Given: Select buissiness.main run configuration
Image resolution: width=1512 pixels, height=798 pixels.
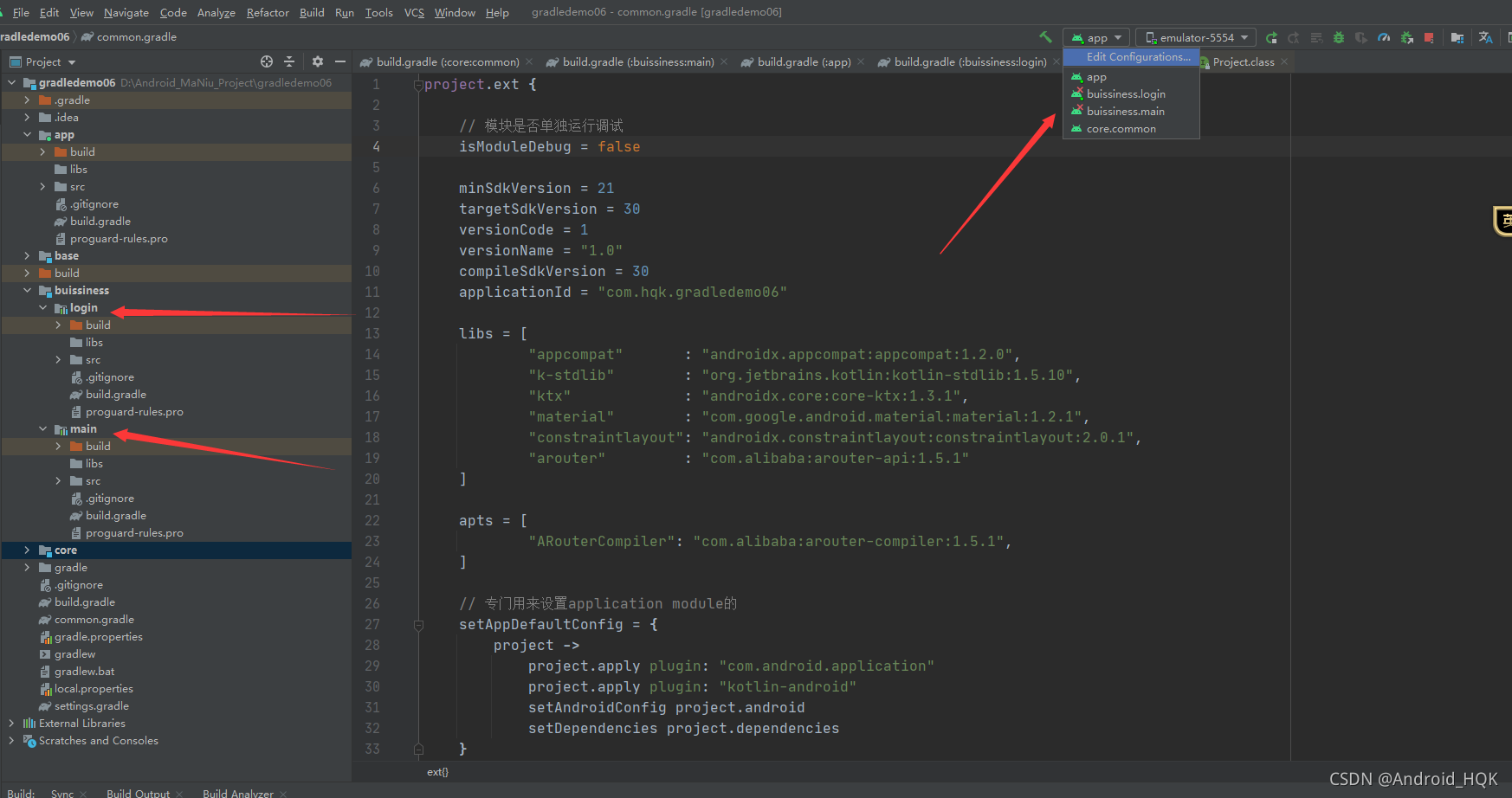Looking at the screenshot, I should pos(1131,111).
